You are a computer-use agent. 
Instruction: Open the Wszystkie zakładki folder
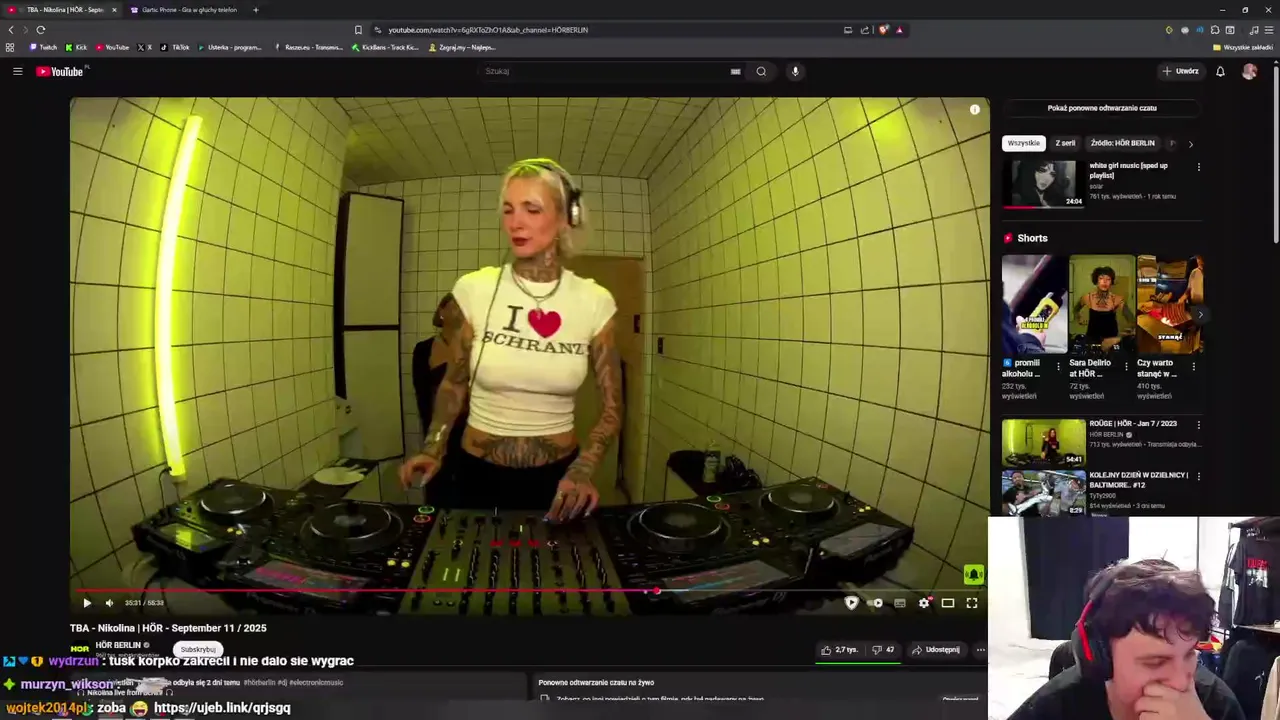[1243, 47]
